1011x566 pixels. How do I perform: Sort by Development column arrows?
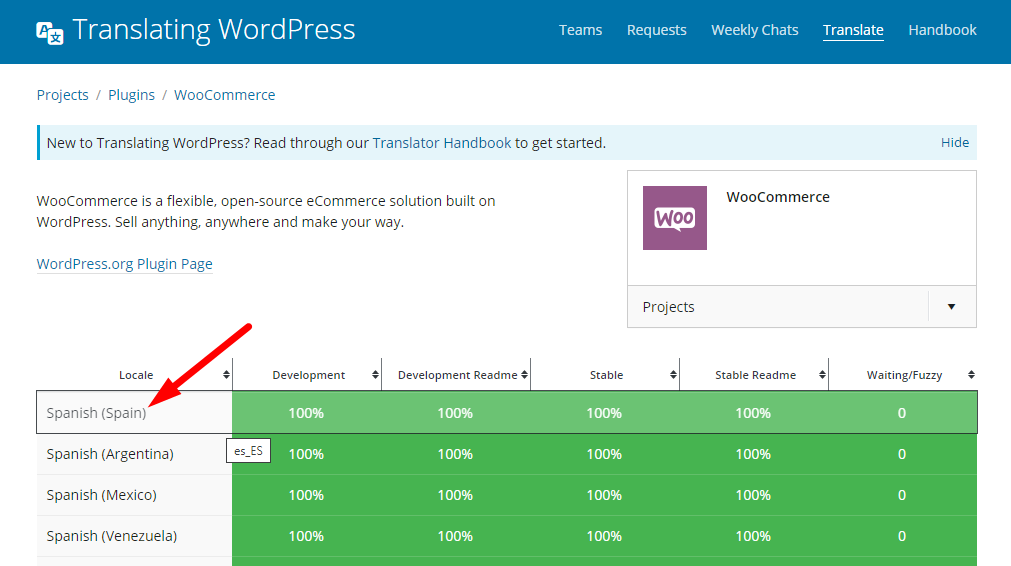[375, 375]
